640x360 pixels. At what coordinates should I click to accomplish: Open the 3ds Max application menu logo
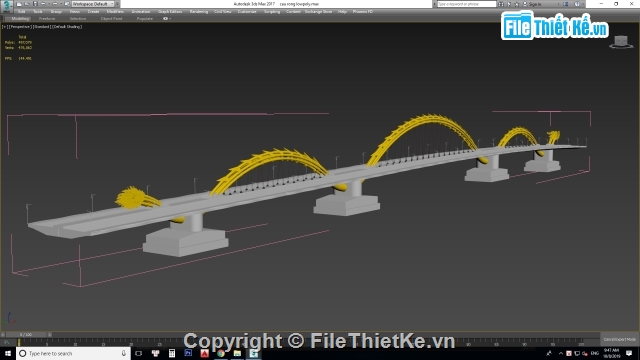point(7,6)
